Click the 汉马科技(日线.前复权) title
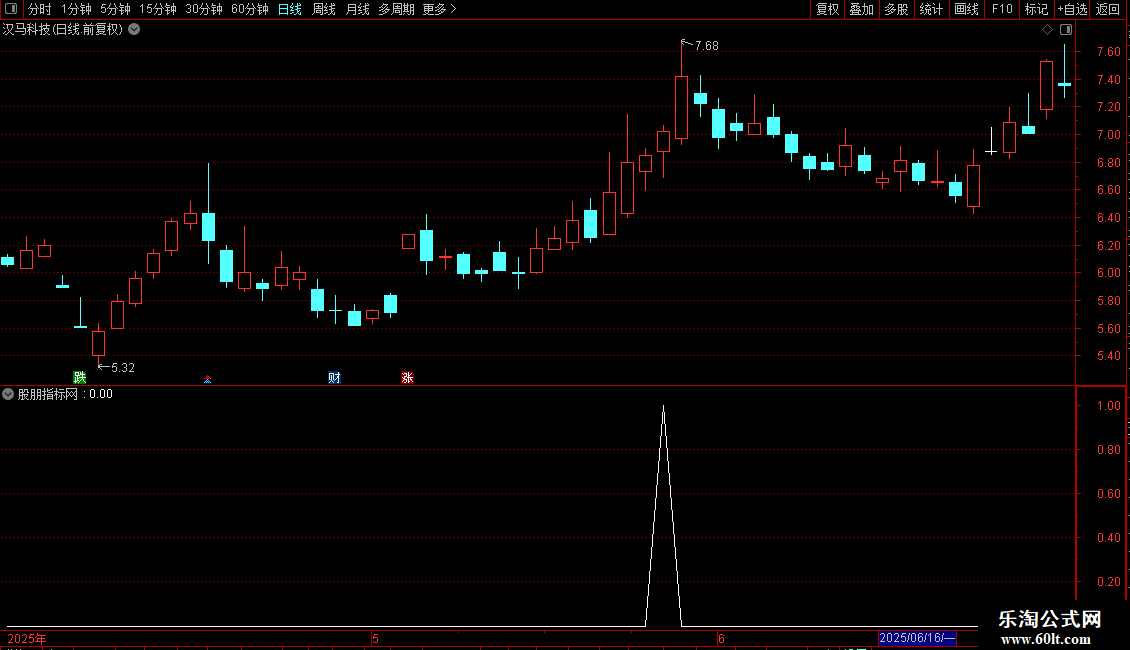This screenshot has height=650, width=1130. point(63,30)
